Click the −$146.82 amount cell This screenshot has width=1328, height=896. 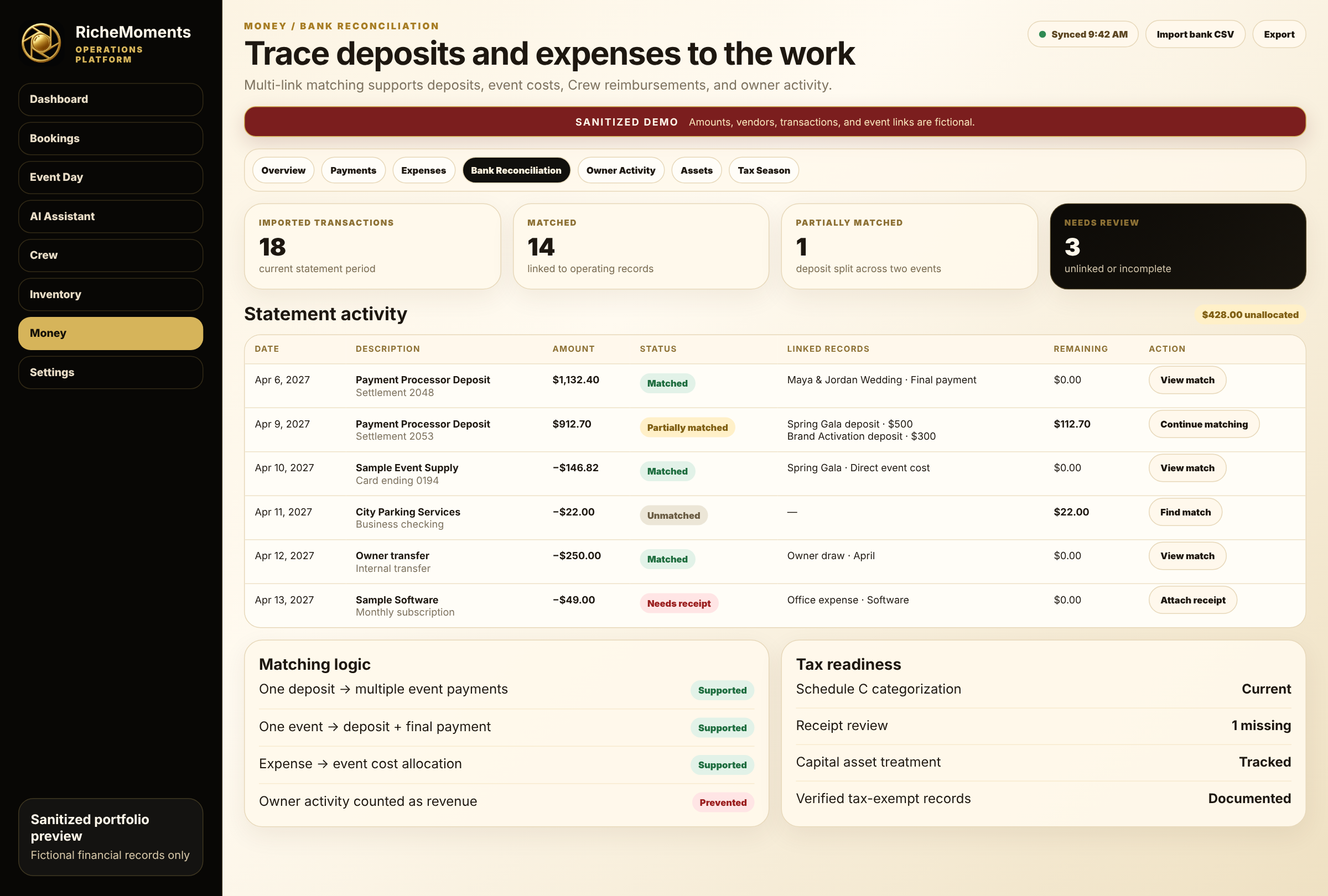[x=575, y=468]
